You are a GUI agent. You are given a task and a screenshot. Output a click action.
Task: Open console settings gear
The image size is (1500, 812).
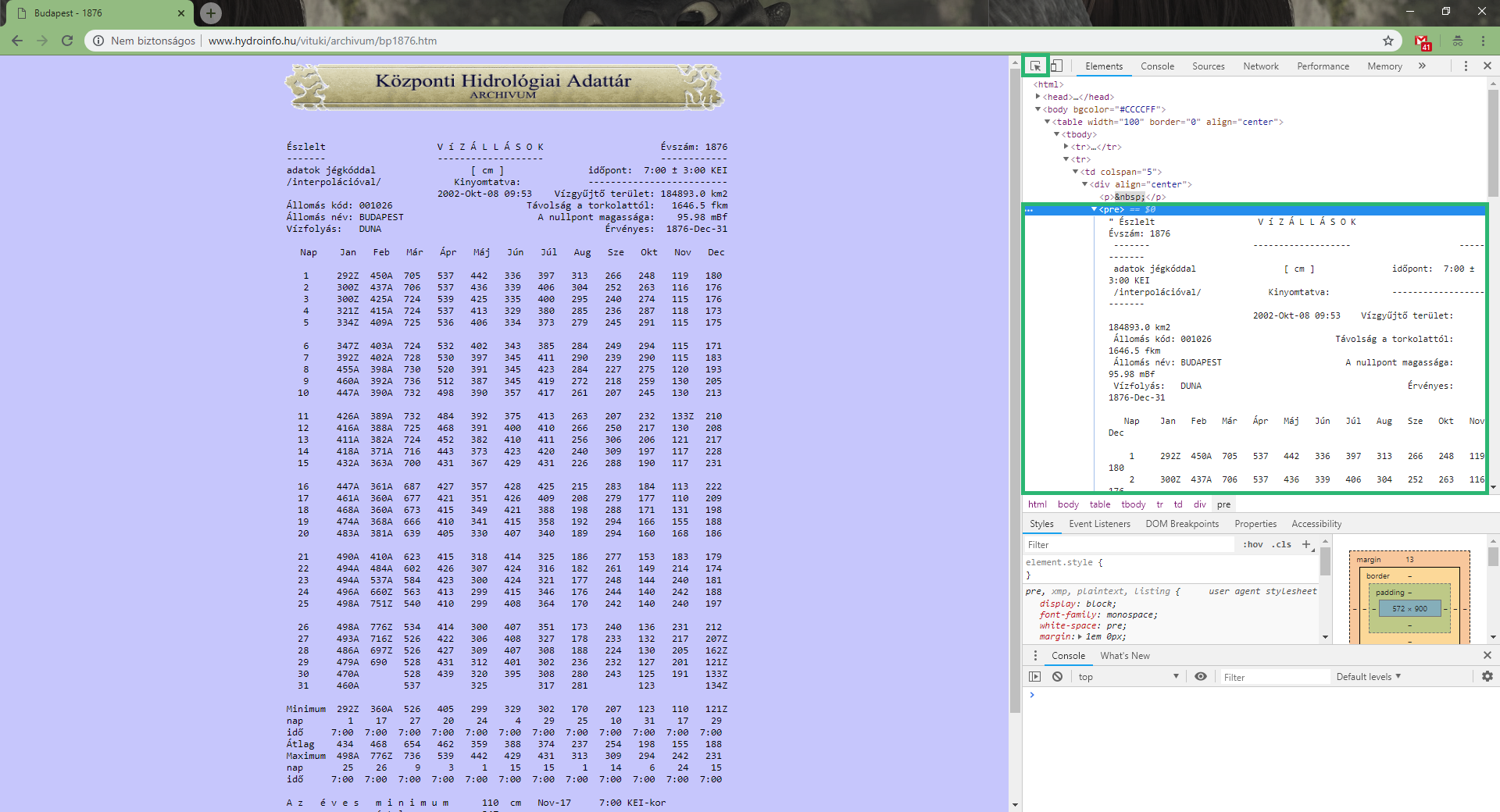click(x=1487, y=676)
